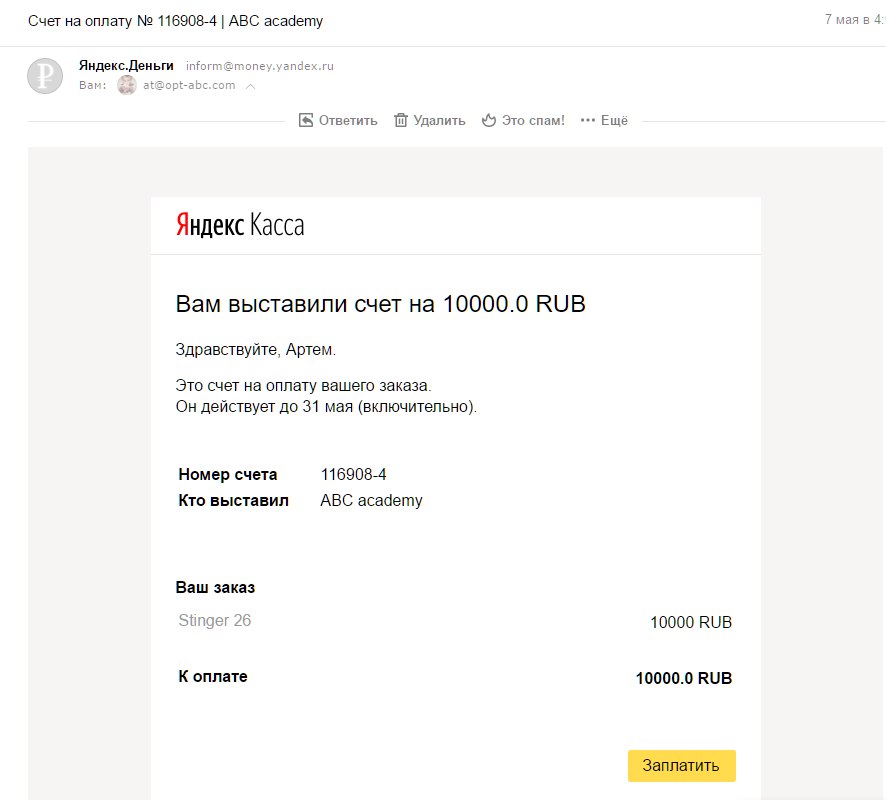Click order item Stinger 26
The height and width of the screenshot is (800, 886).
tap(215, 620)
